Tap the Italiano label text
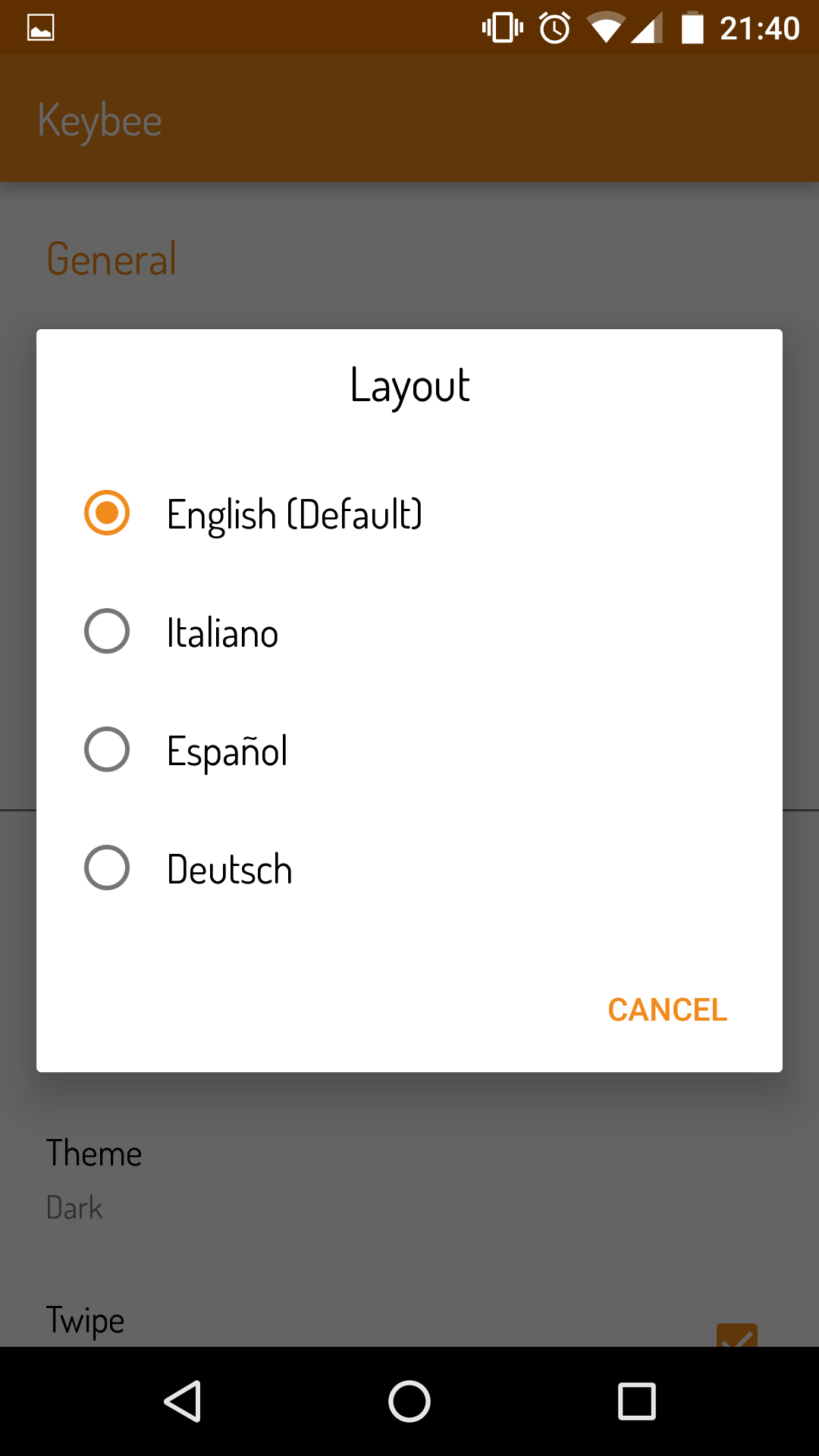The image size is (819, 1456). [222, 632]
